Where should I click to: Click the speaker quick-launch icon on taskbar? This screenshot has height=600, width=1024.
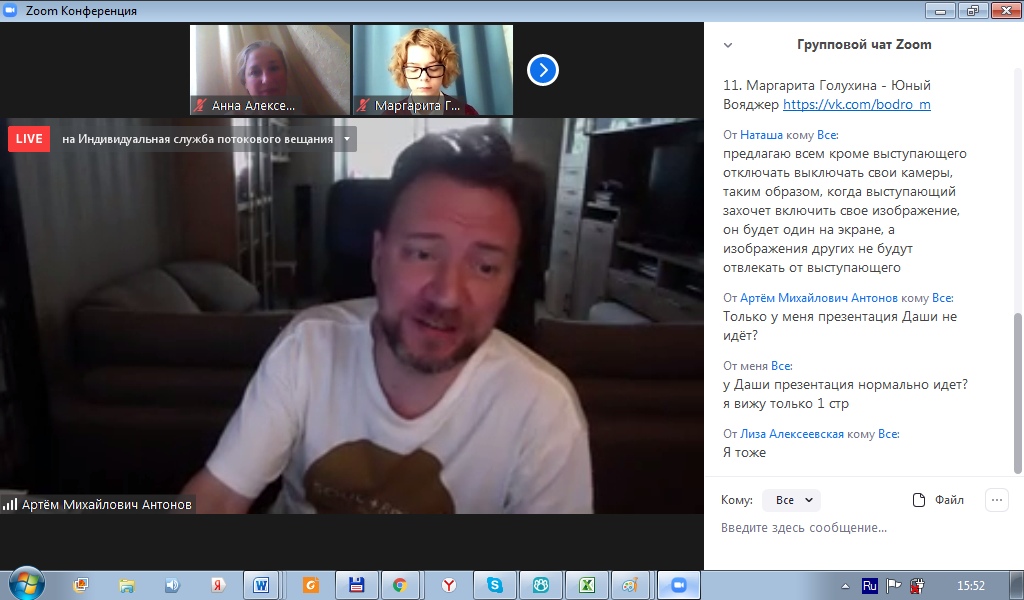point(172,586)
